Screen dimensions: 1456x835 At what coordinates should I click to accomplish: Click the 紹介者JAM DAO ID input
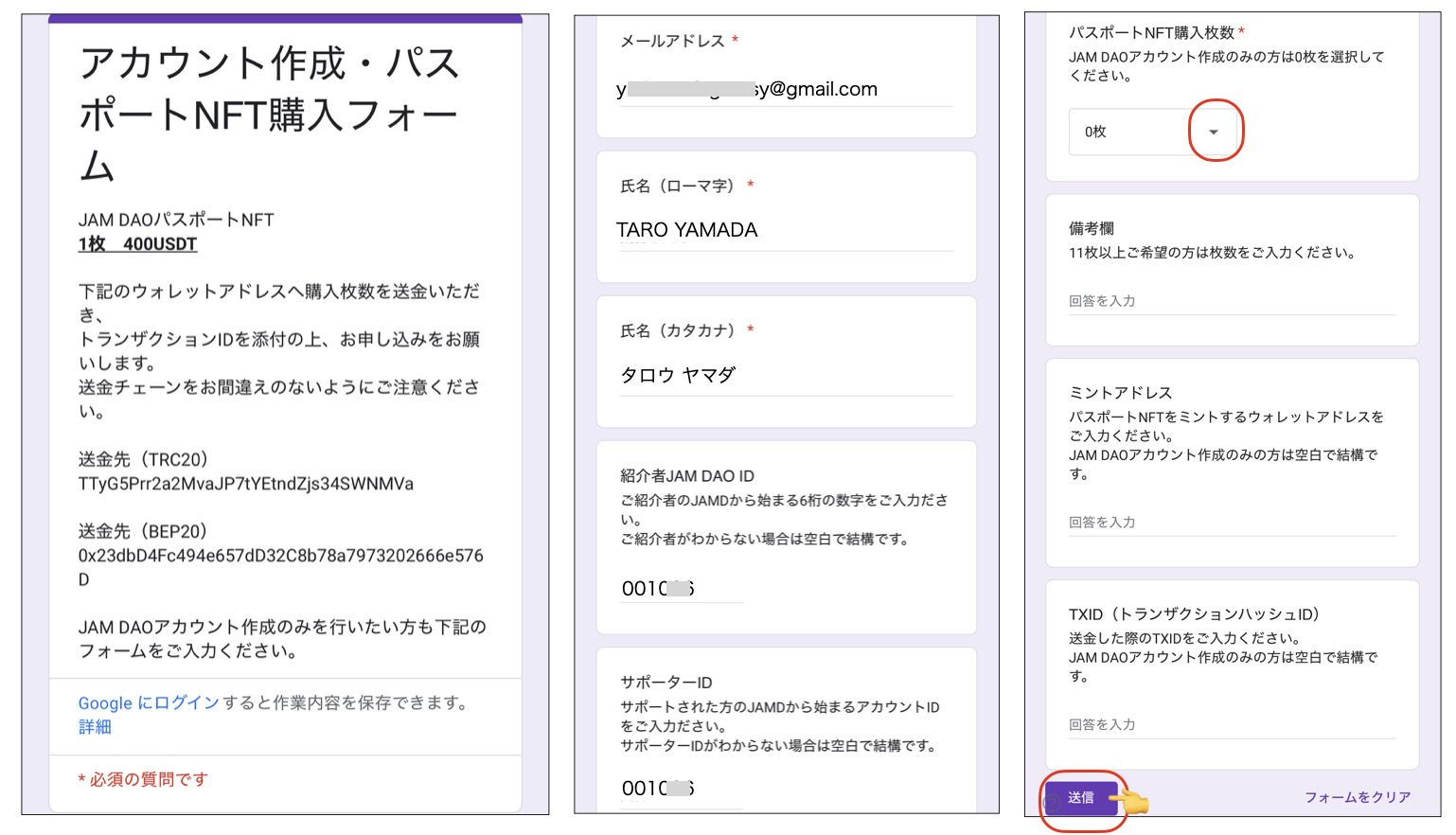pyautogui.click(x=680, y=589)
